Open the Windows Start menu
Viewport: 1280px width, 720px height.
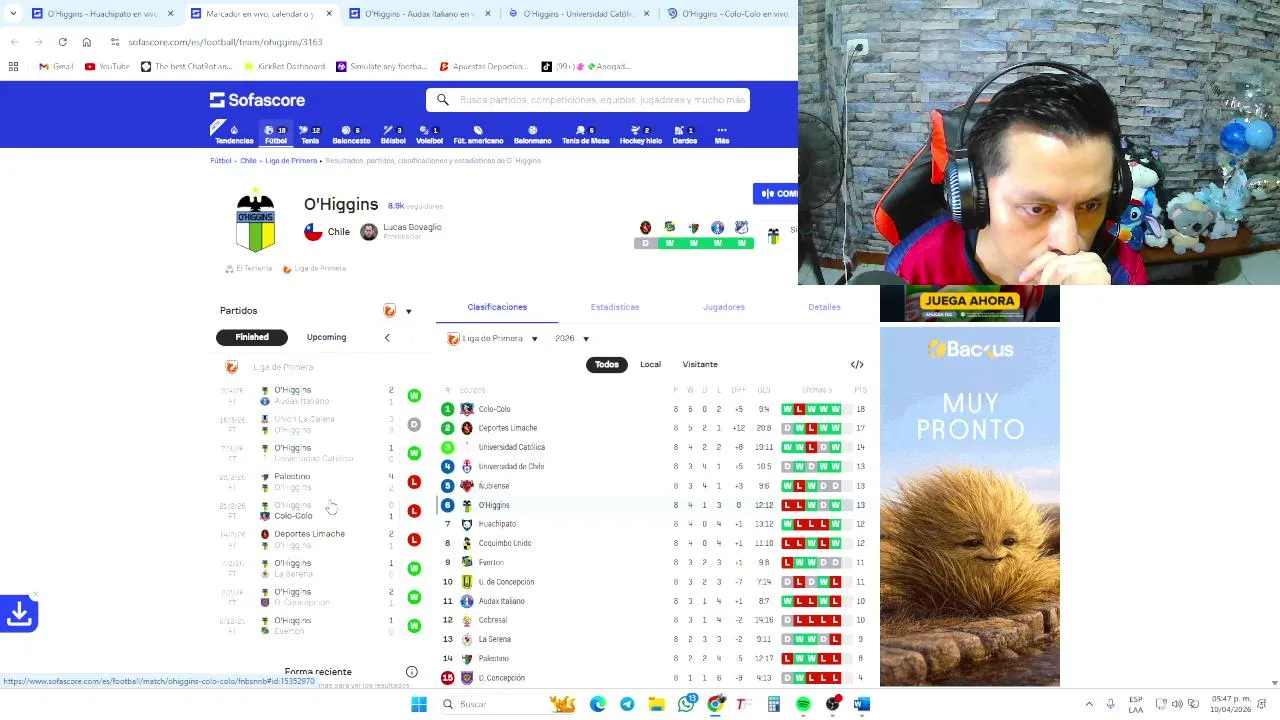click(x=419, y=704)
